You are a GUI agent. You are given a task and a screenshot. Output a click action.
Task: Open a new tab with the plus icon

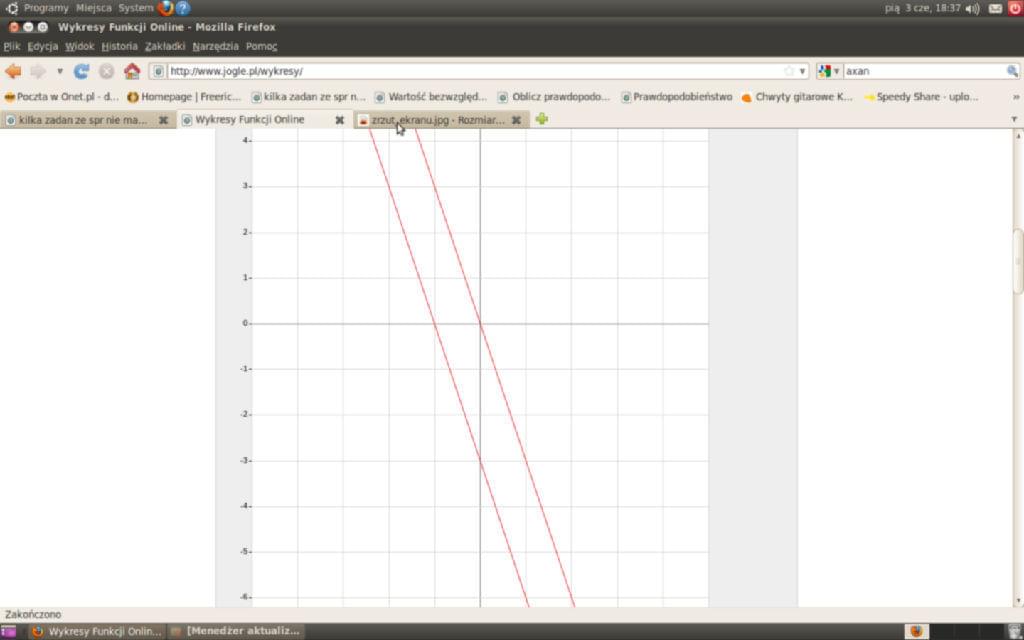(542, 119)
